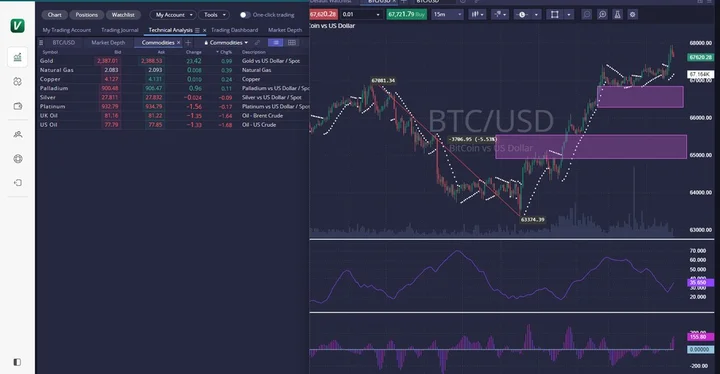720x374 pixels.
Task: Open the chart icon in left sidebar
Action: pyautogui.click(x=17, y=57)
